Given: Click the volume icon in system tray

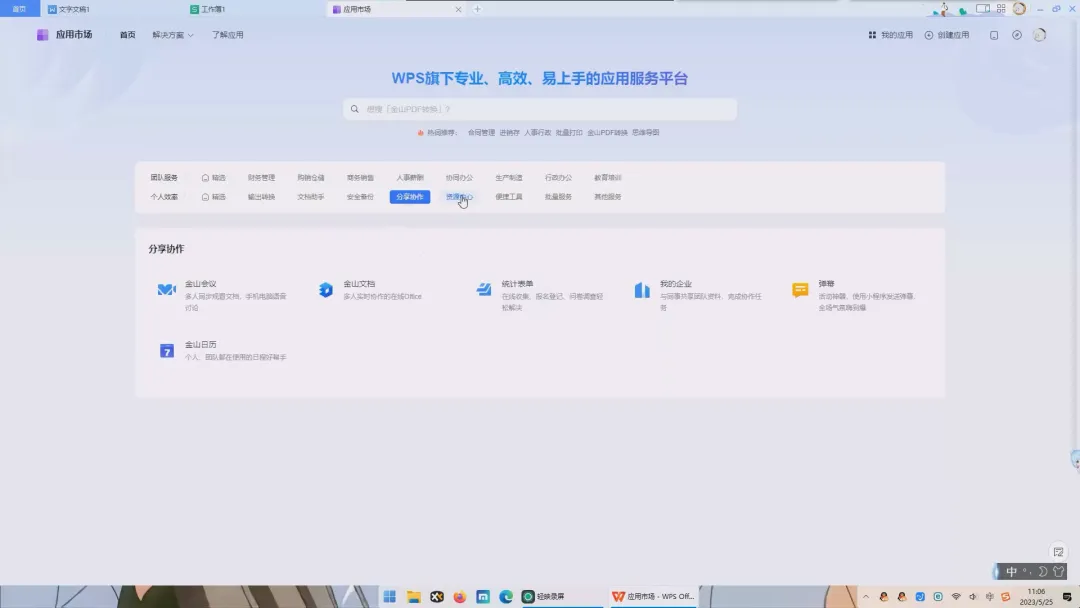Looking at the screenshot, I should point(973,596).
